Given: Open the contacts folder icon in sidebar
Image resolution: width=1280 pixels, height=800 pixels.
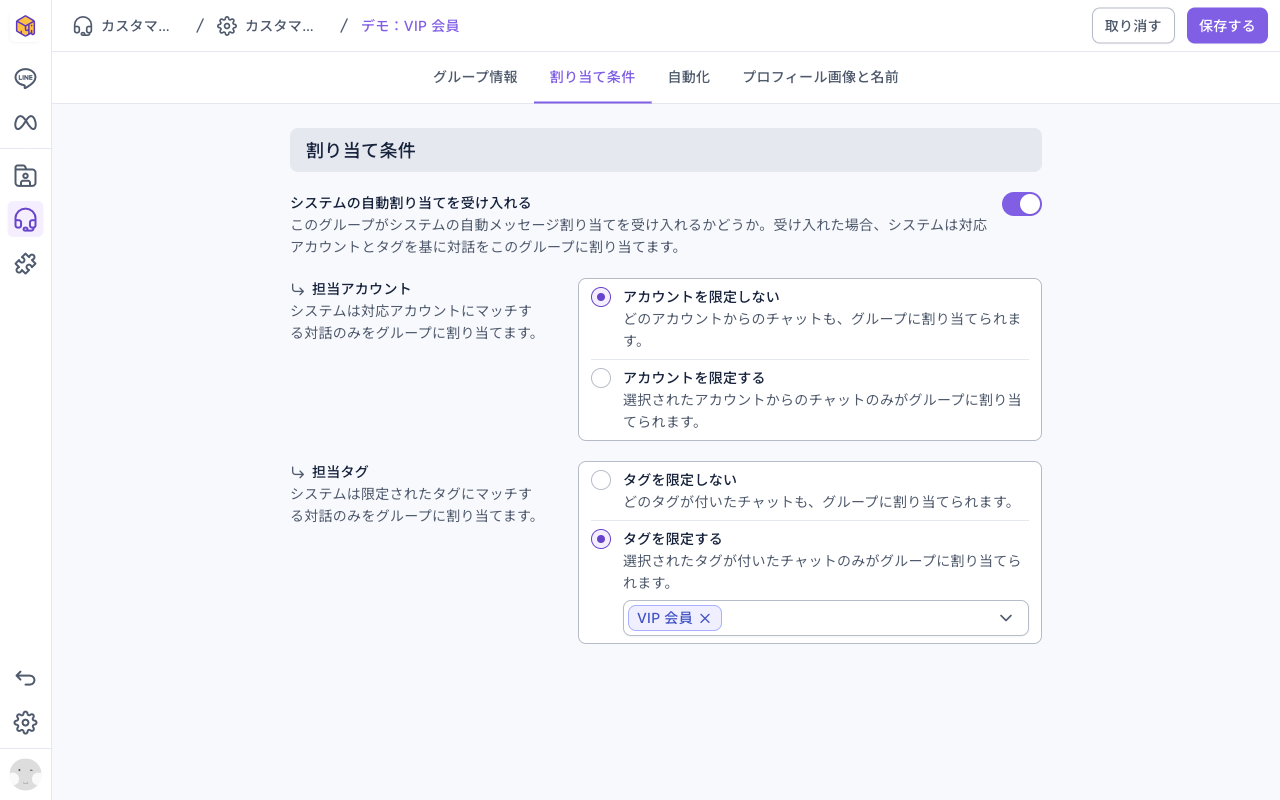Looking at the screenshot, I should pos(25,176).
